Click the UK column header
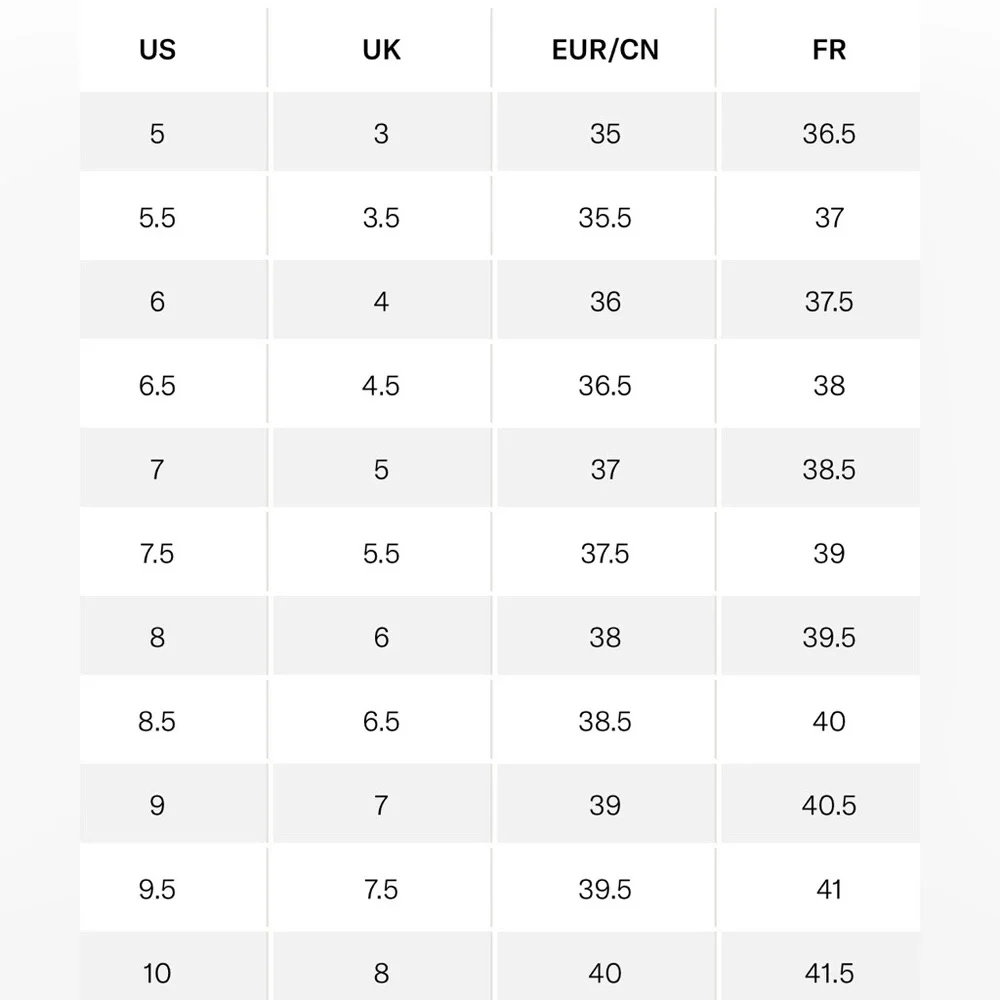 [x=381, y=50]
